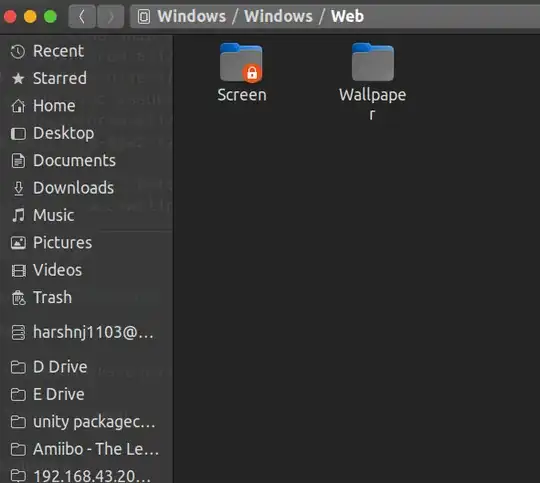This screenshot has height=483, width=540.
Task: Click the Trash bin icon
Action: click(18, 298)
